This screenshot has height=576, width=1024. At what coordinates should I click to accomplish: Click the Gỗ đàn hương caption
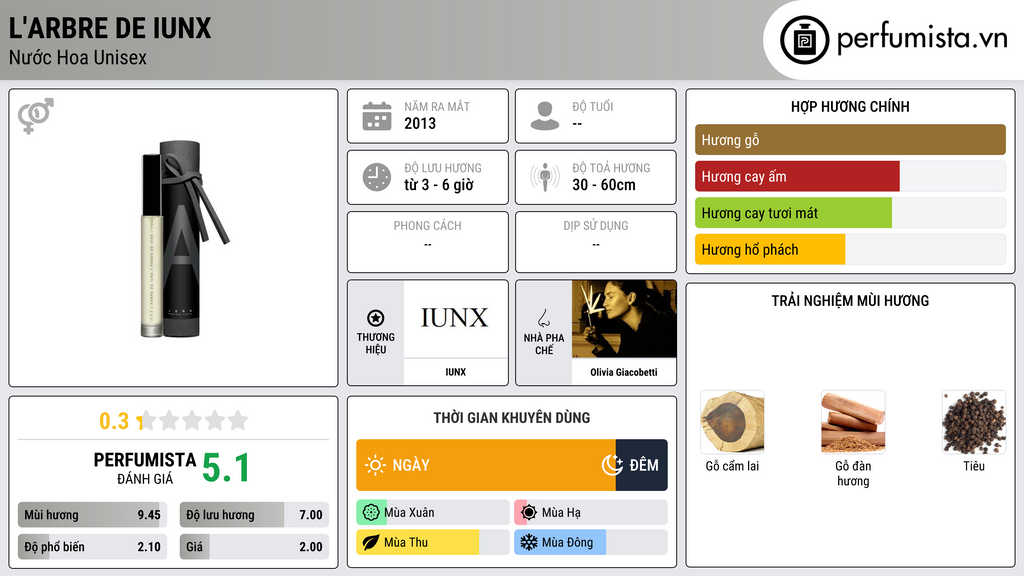tap(853, 473)
